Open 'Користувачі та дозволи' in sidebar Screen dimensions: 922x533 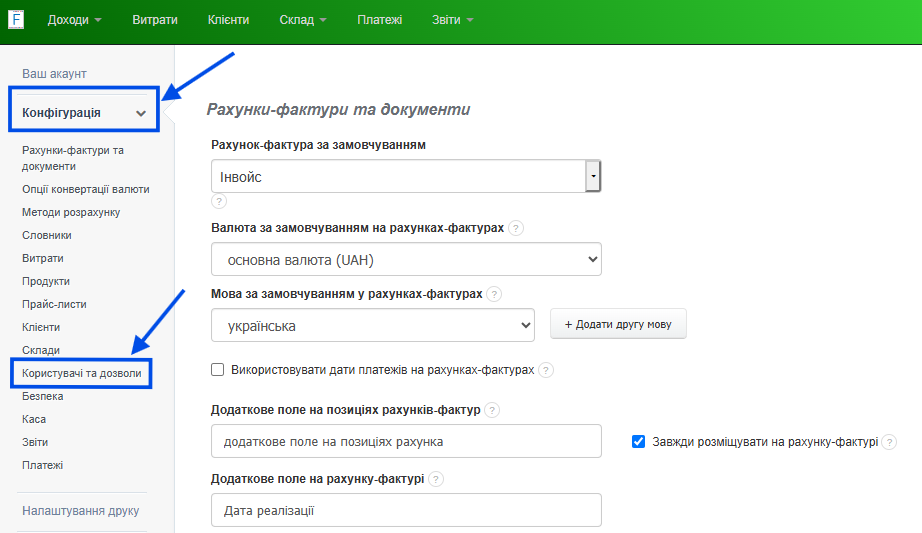[x=81, y=373]
